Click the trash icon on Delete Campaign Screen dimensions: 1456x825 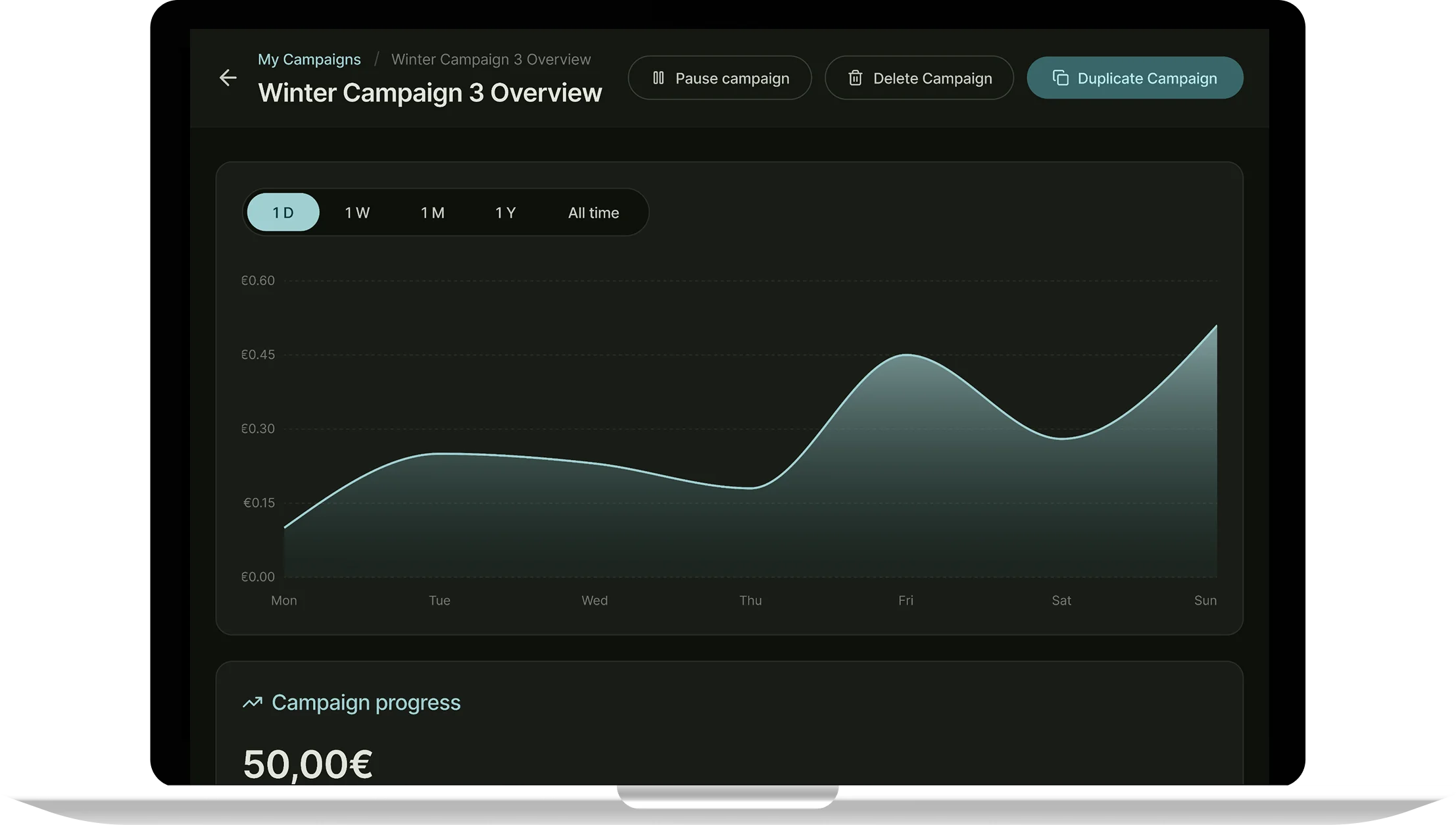pyautogui.click(x=855, y=78)
